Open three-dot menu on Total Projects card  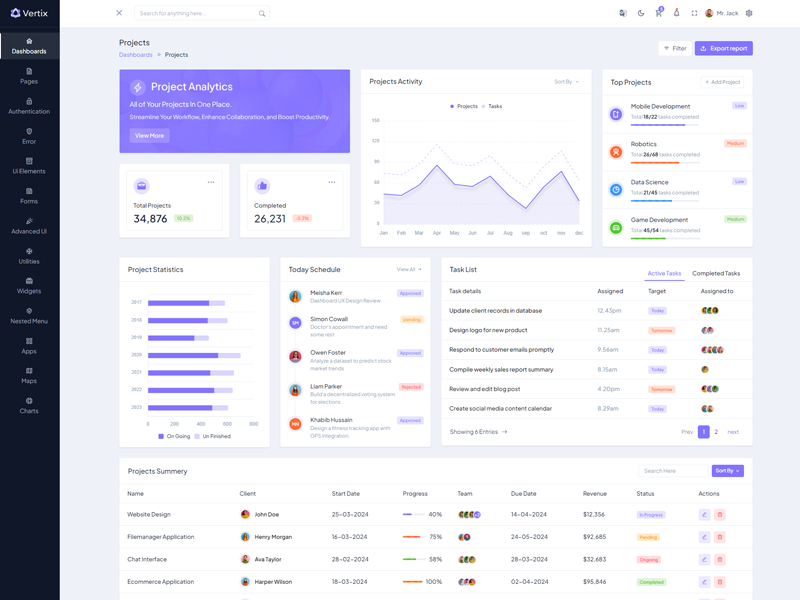coord(211,182)
